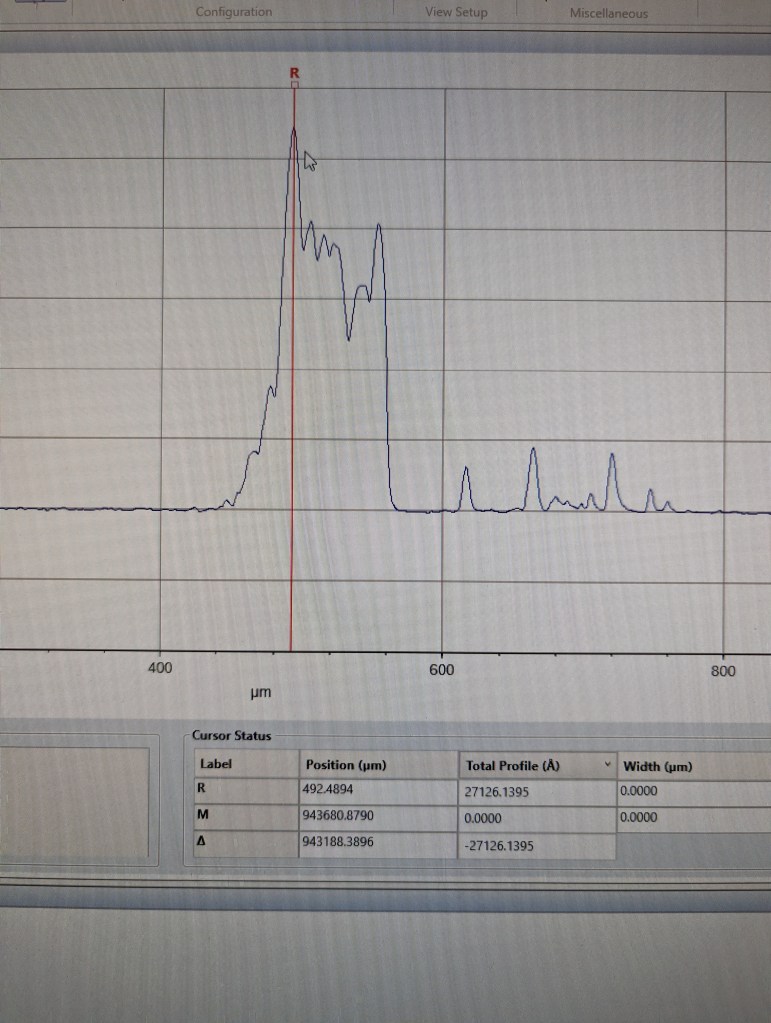The image size is (771, 1023).
Task: Click the R cursor Position field 492.4894
Action: 377,790
